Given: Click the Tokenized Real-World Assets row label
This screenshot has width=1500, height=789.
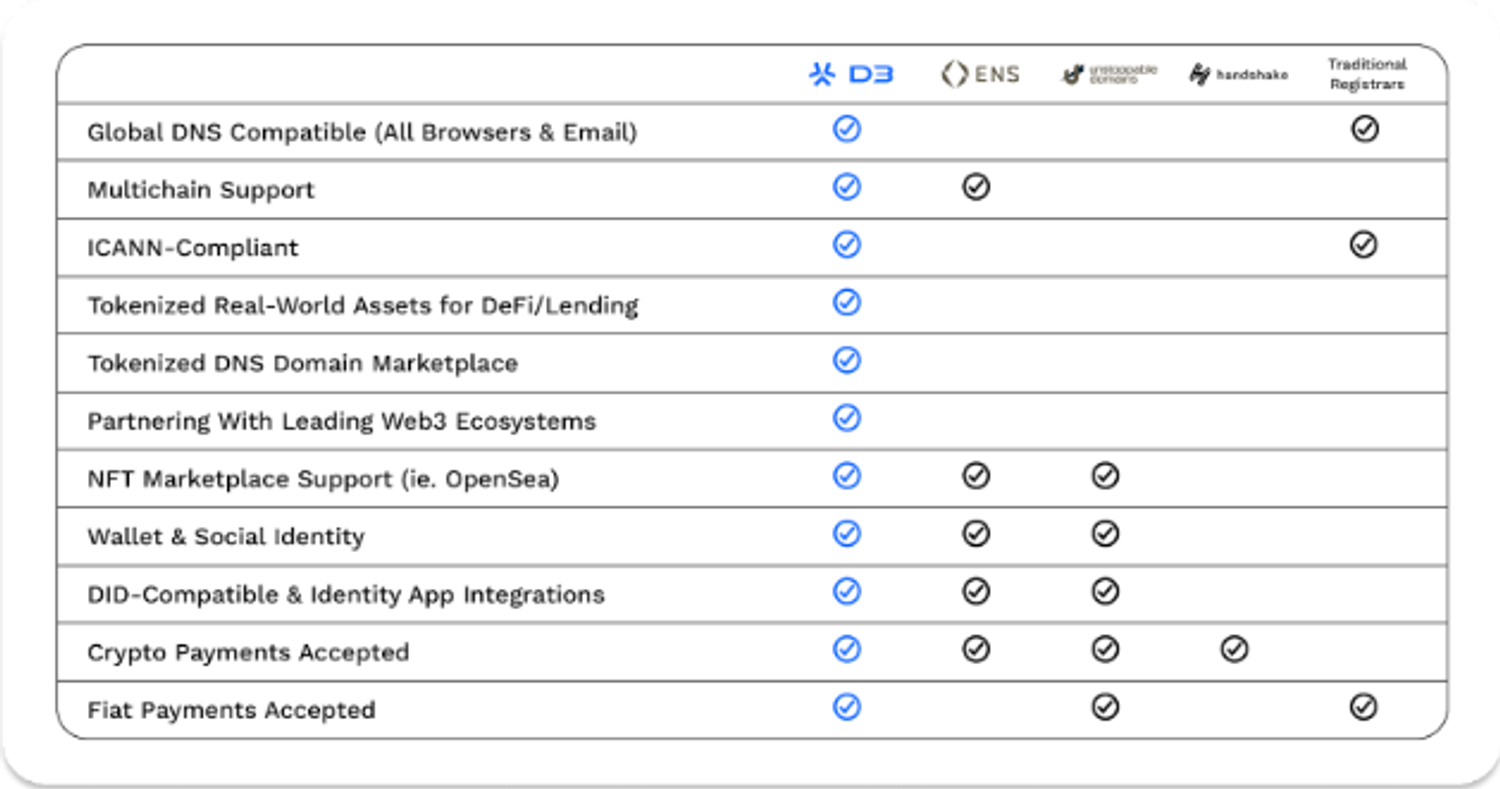Looking at the screenshot, I should 363,306.
